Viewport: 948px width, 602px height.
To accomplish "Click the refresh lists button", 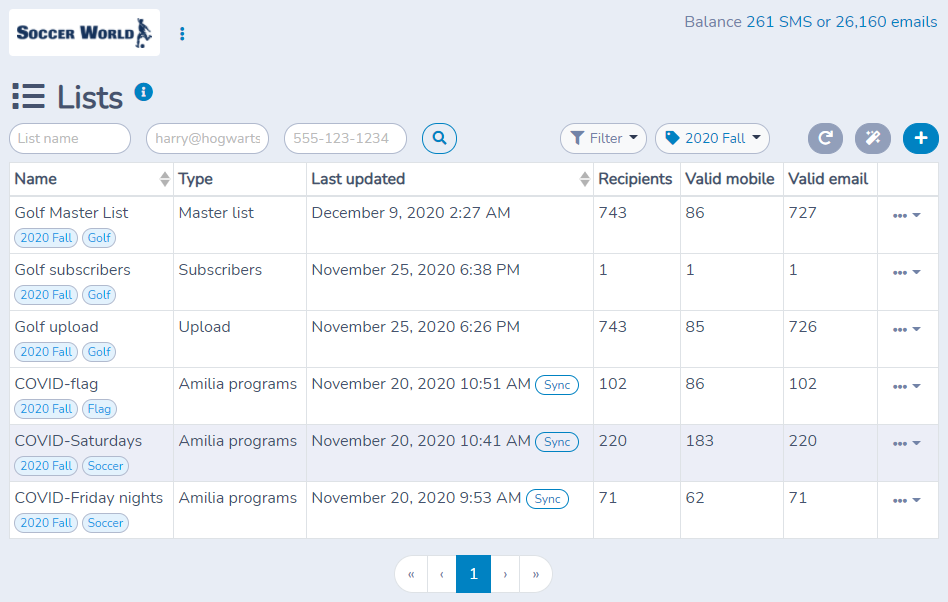I will (x=825, y=138).
